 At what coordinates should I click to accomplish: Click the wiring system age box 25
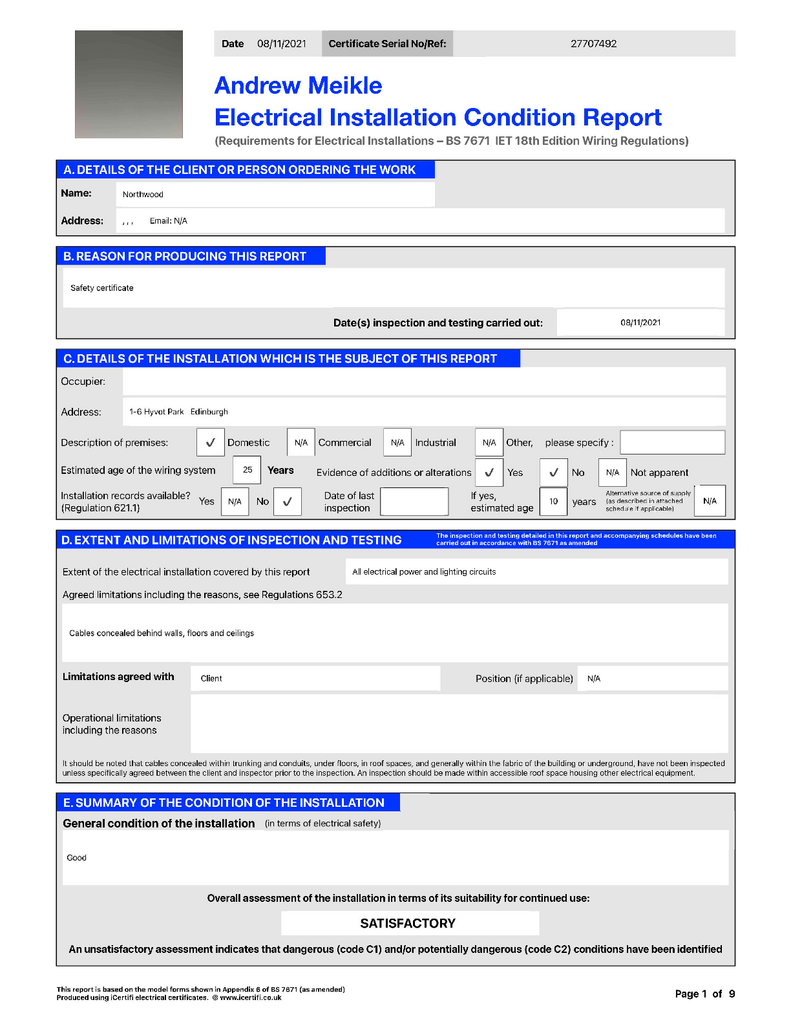(247, 470)
